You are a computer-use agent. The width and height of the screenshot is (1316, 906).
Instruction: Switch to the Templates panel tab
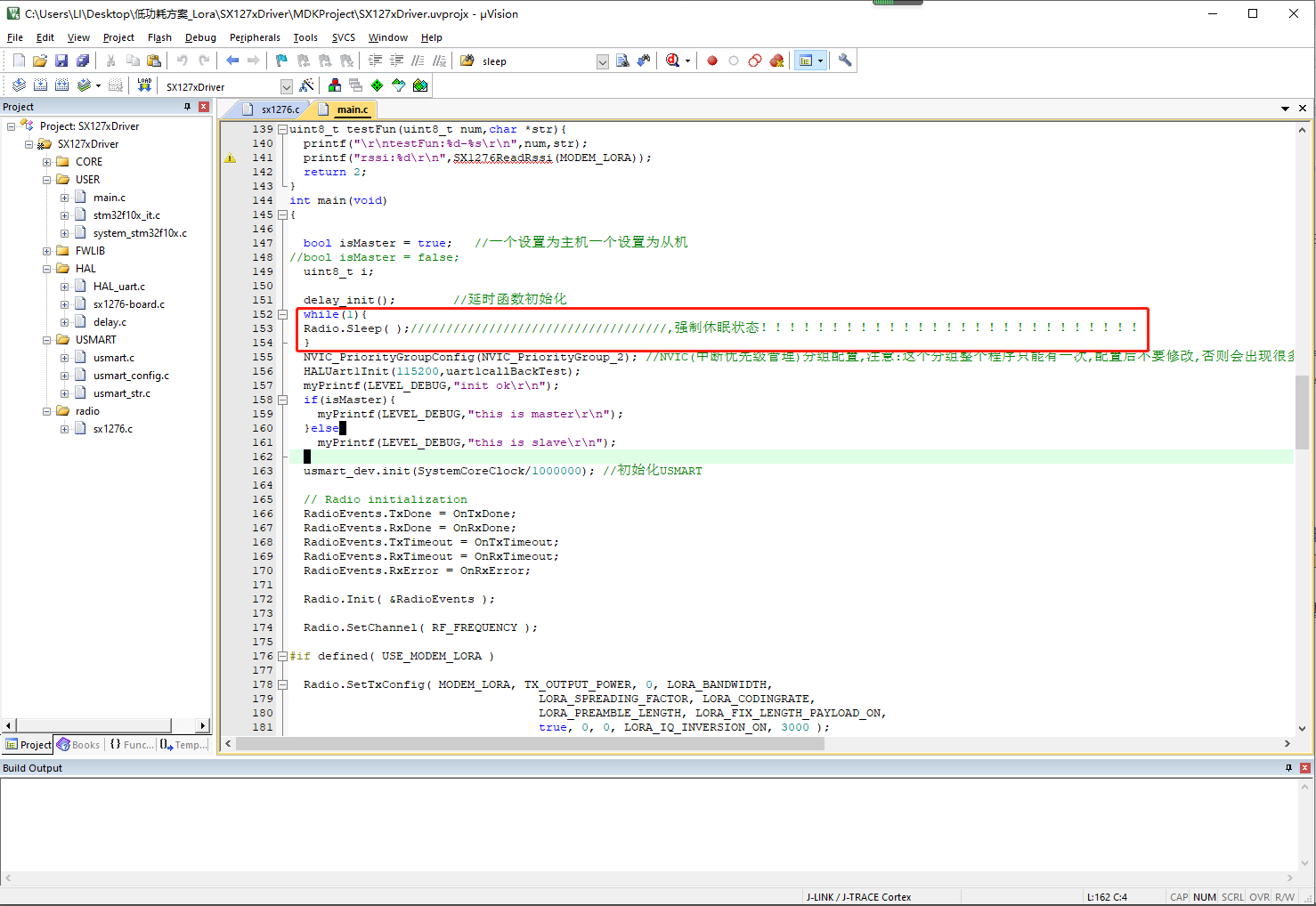183,745
